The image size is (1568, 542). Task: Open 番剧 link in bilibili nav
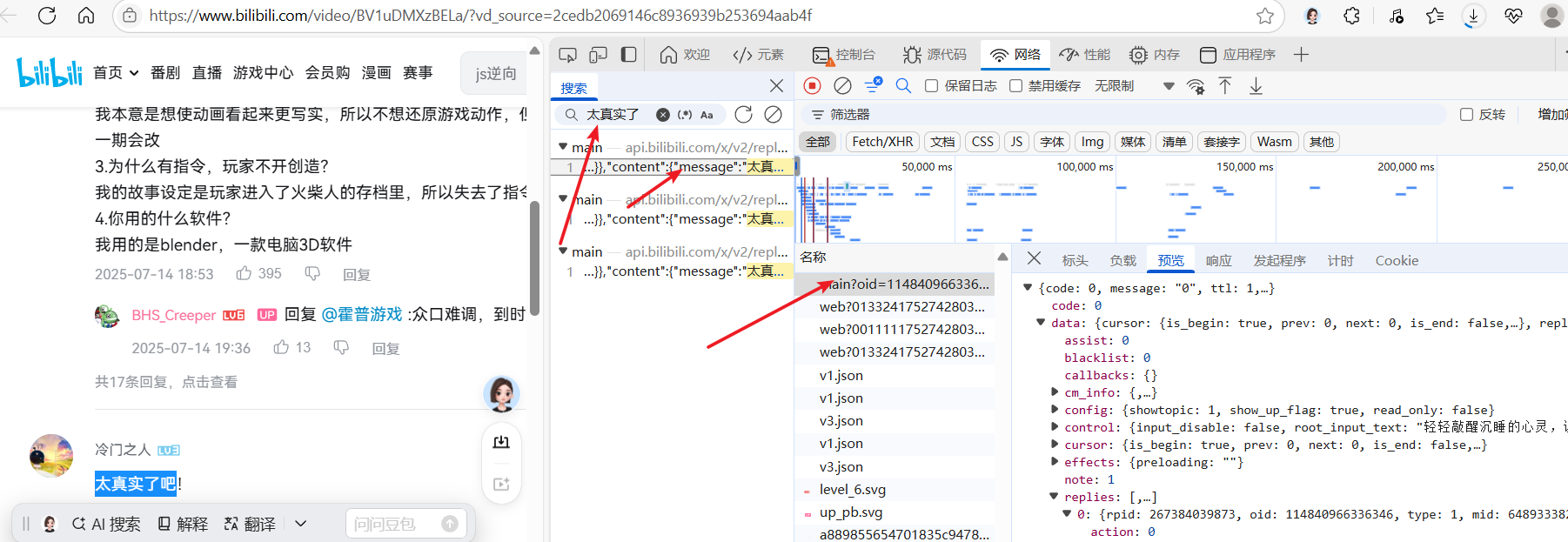coord(165,73)
